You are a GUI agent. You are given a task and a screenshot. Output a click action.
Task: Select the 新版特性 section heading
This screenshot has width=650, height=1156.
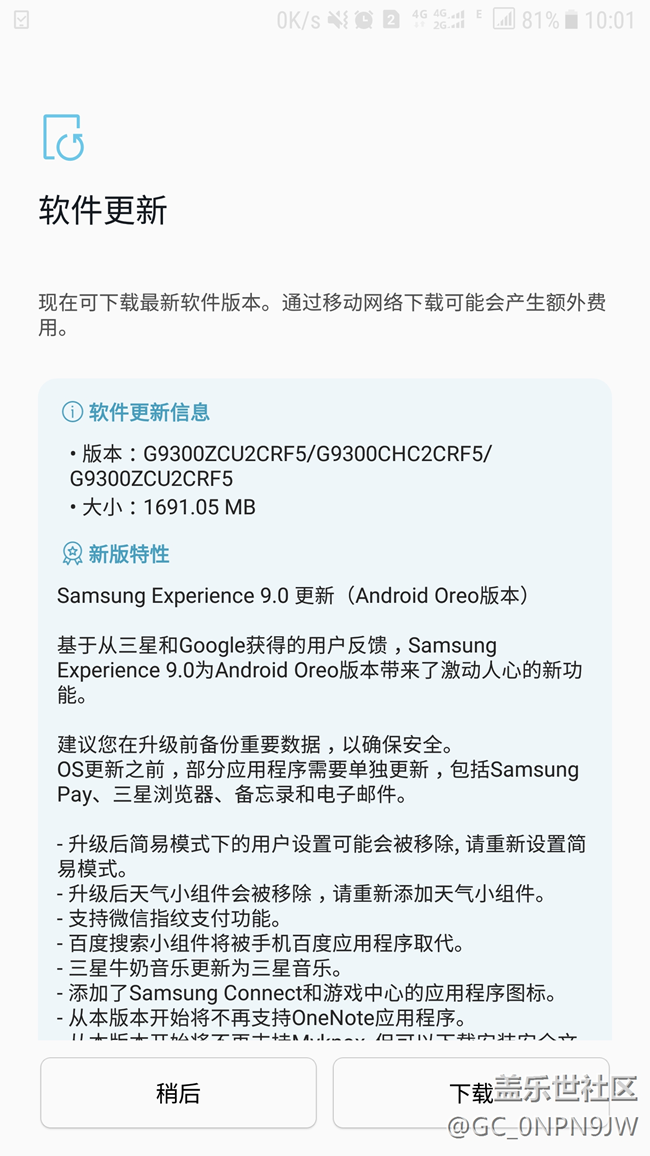(129, 554)
